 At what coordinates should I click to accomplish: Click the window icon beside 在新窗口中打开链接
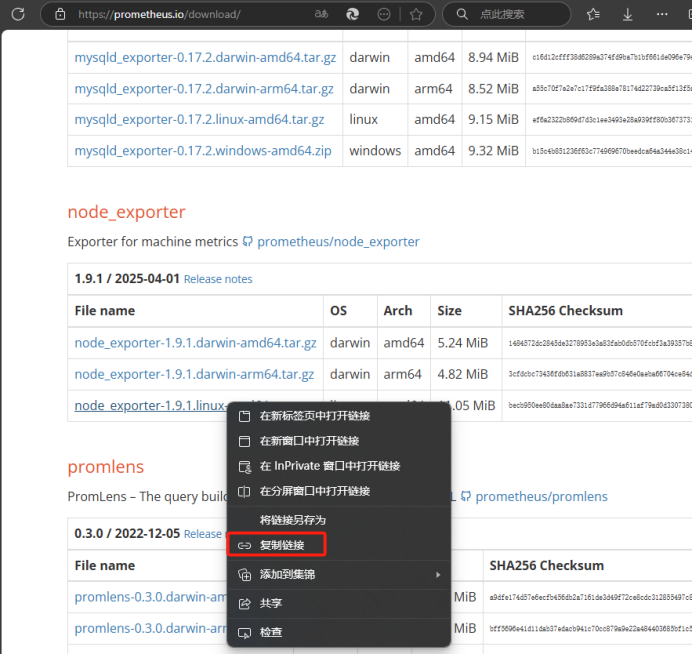[244, 441]
